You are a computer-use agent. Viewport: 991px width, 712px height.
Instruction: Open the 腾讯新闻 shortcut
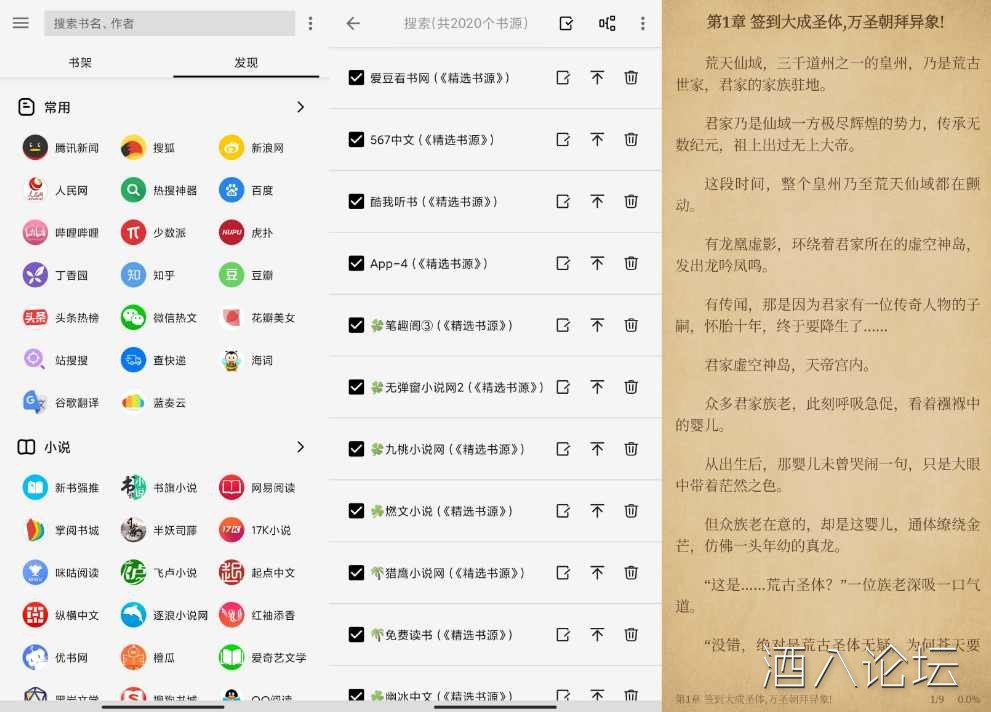tap(61, 148)
